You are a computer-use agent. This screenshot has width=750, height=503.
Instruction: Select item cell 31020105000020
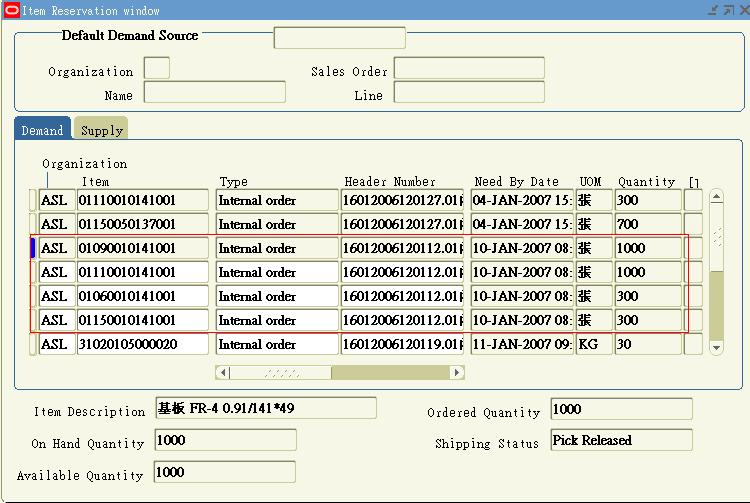point(143,344)
